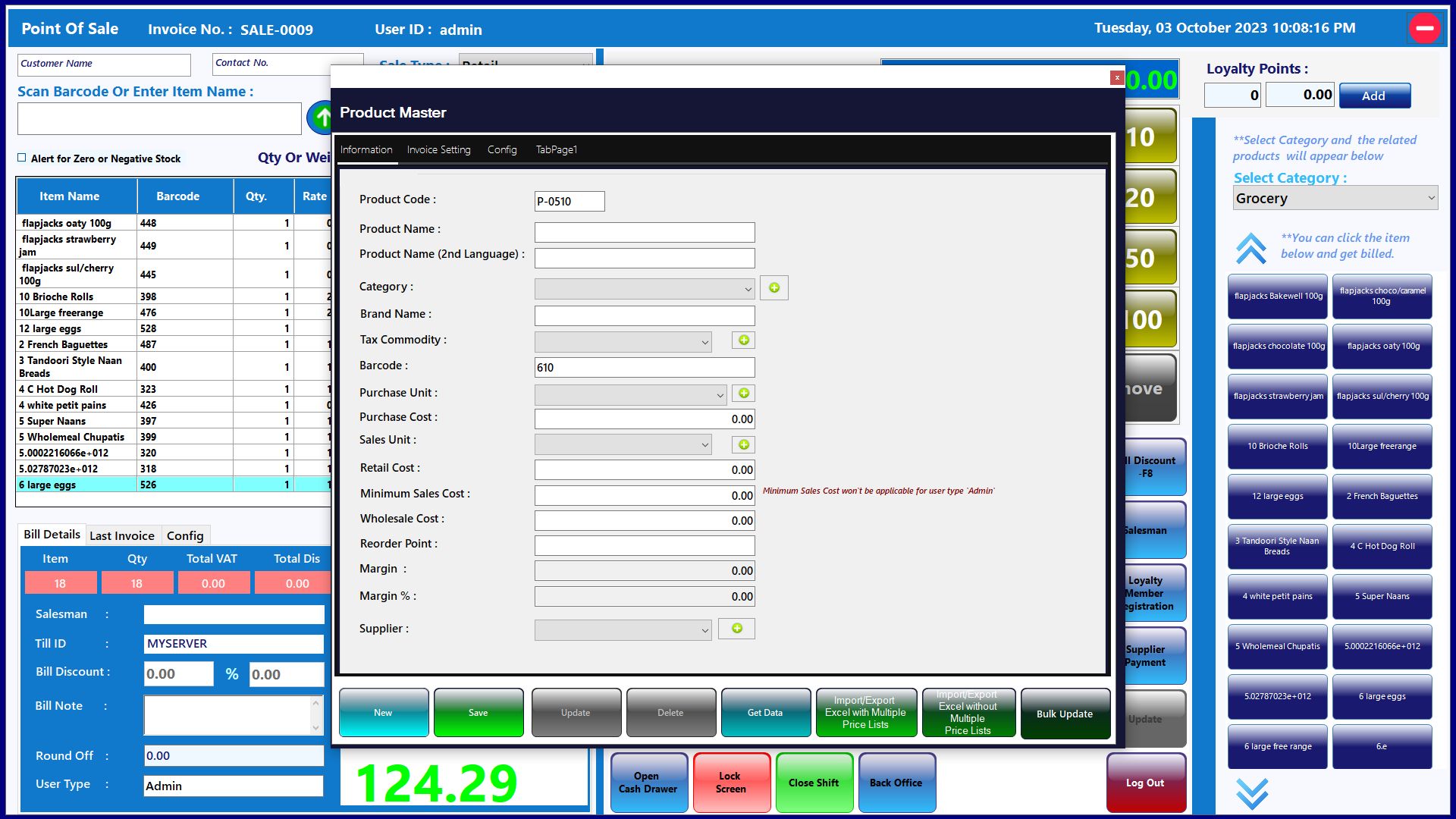Click add icon beside Tax Commodity
The image size is (1456, 819).
coord(743,340)
